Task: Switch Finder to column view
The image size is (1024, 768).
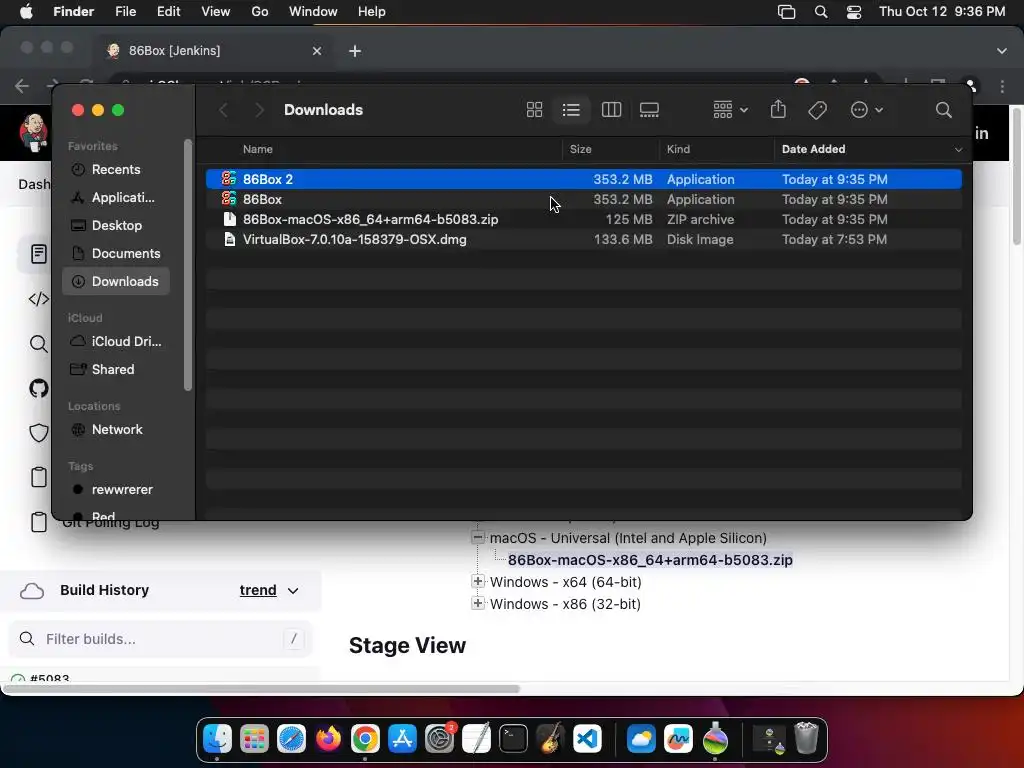Action: (x=611, y=110)
